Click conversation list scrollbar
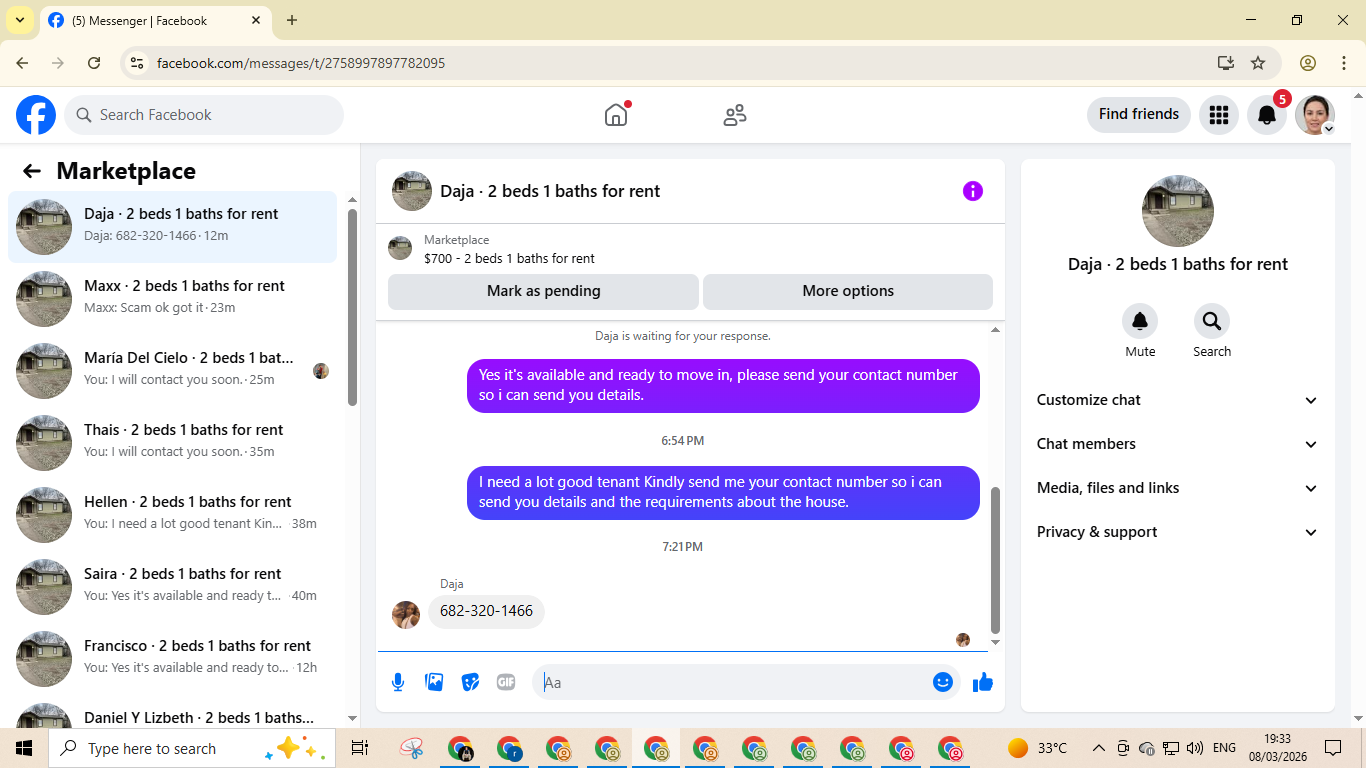The image size is (1366, 768). (352, 306)
